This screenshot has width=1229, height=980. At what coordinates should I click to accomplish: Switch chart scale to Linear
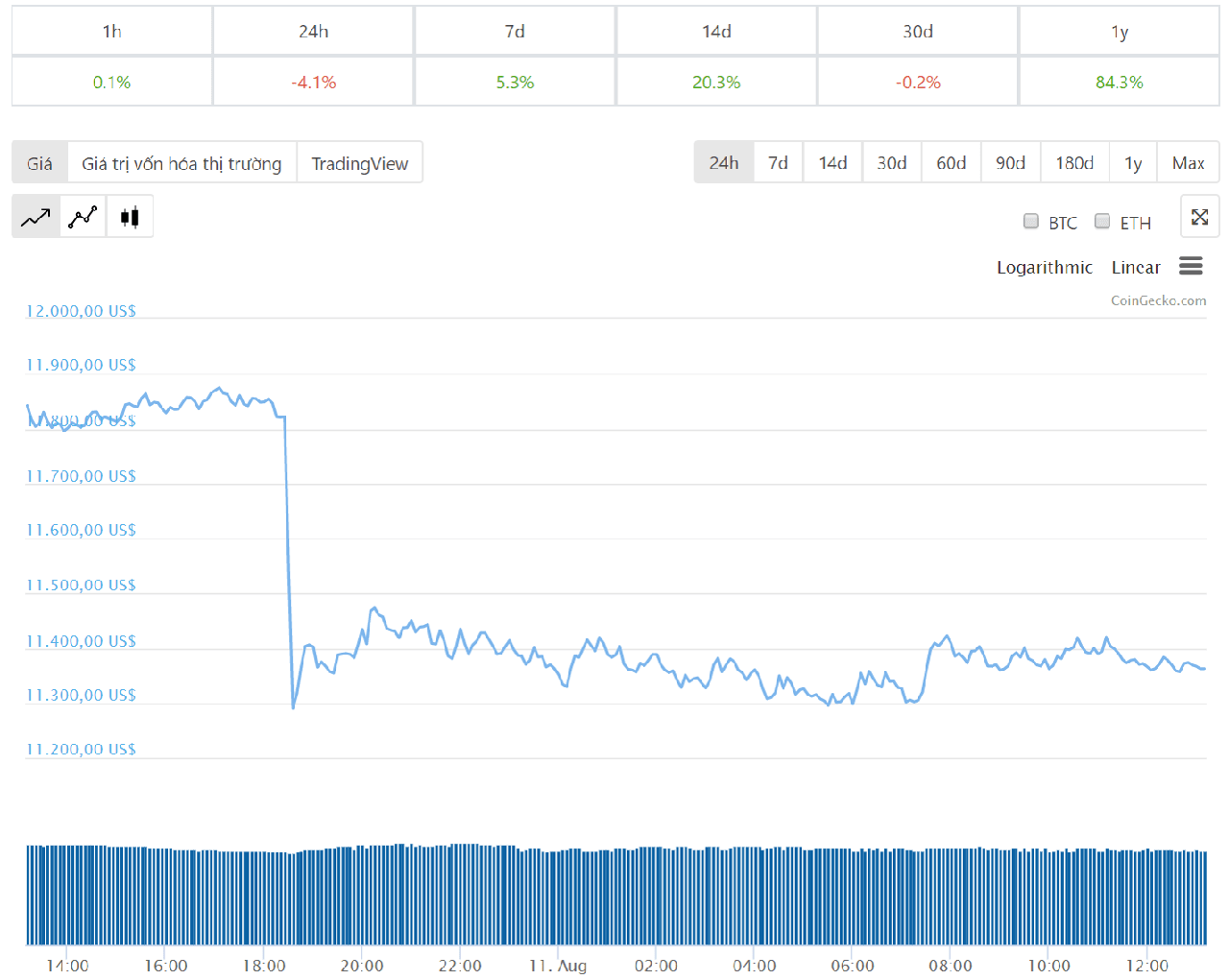(x=1136, y=267)
